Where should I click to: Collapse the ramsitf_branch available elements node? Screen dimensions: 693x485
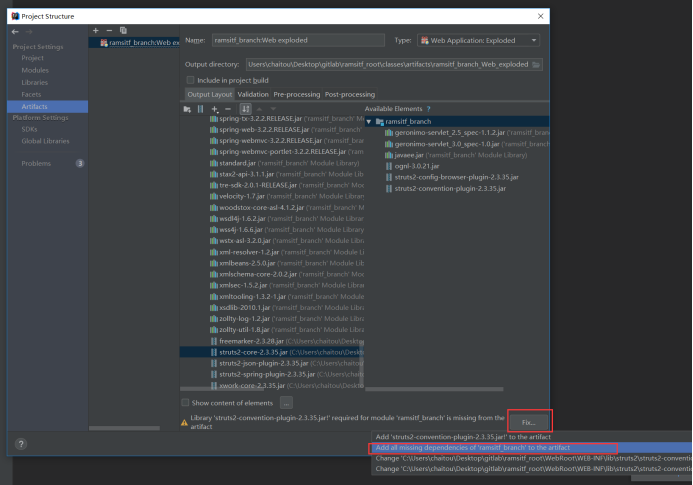pyautogui.click(x=369, y=122)
